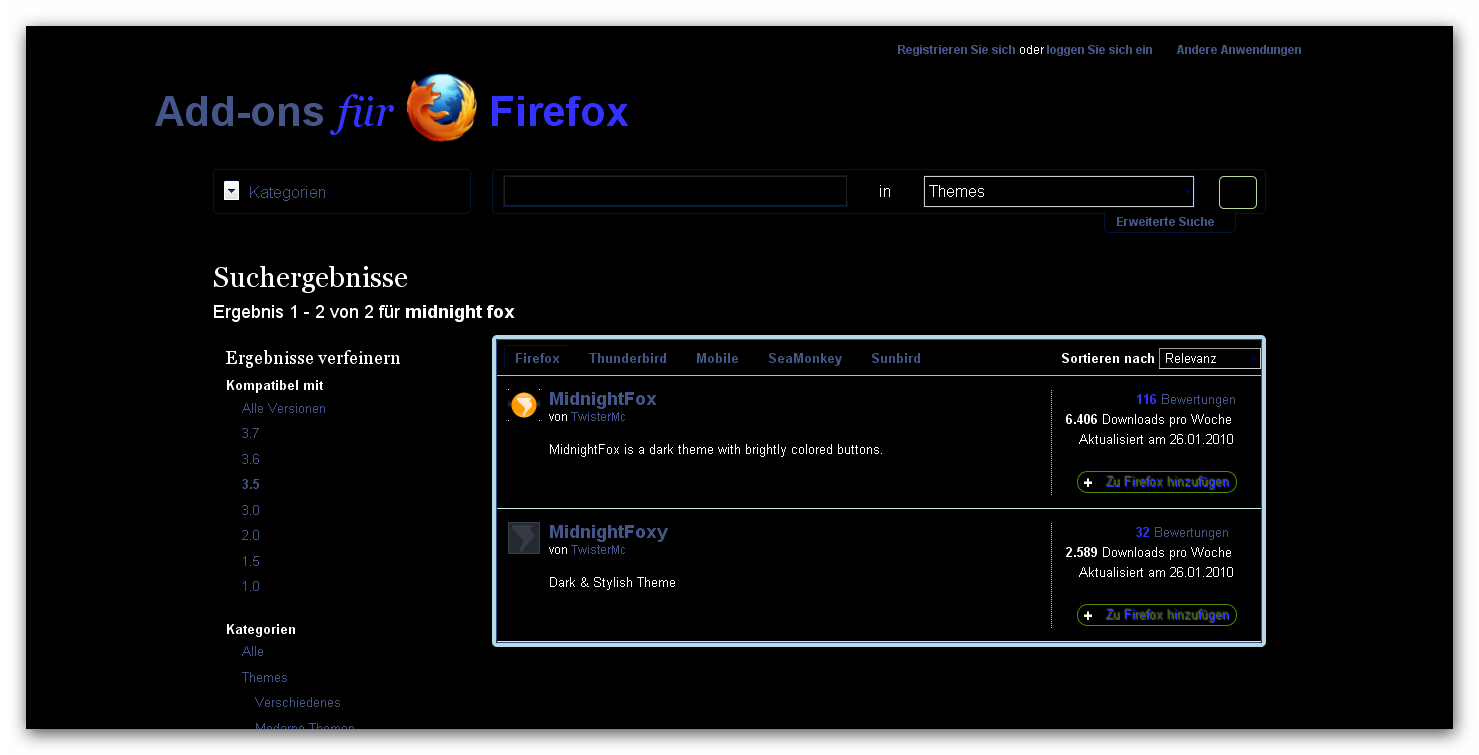Open the Erweiterte Suche link
The image size is (1479, 755).
click(1165, 222)
